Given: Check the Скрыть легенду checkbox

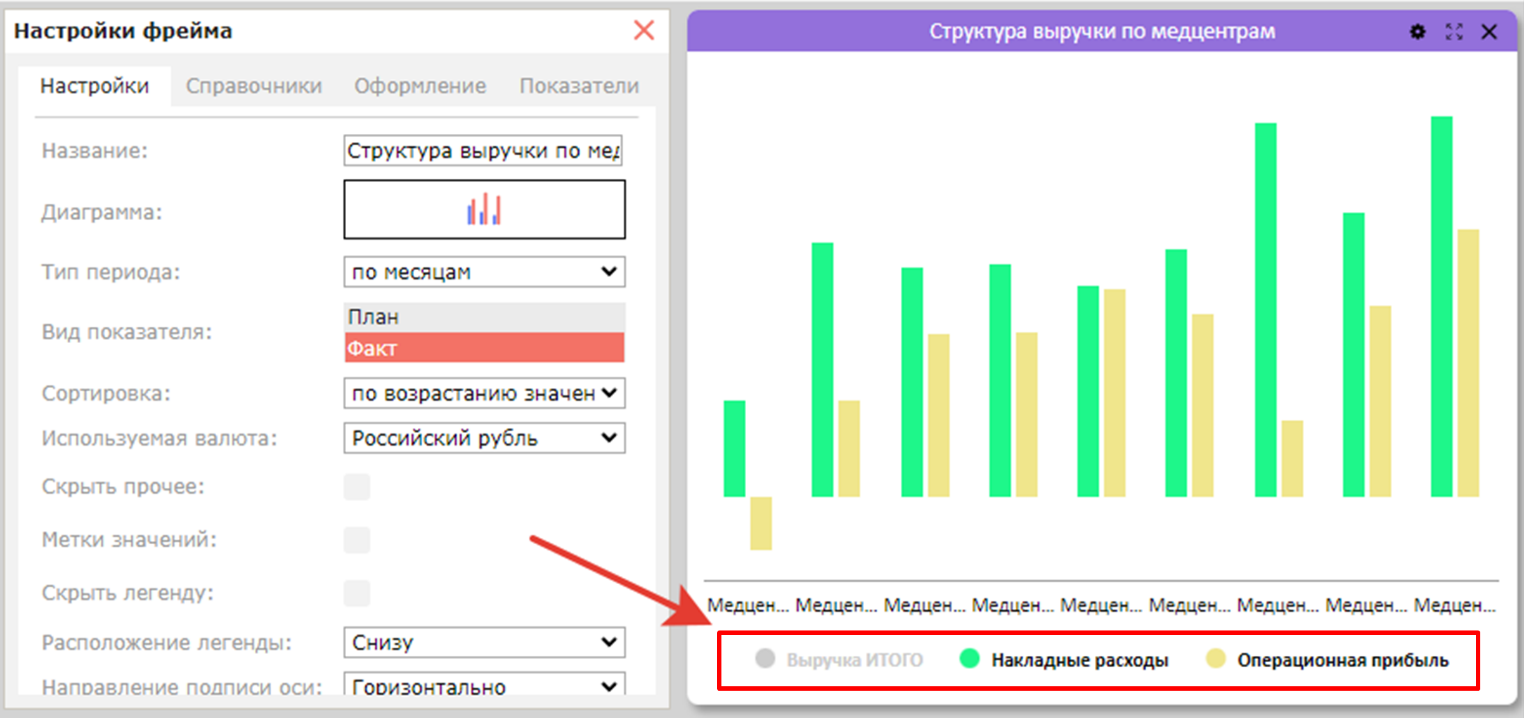Looking at the screenshot, I should click(x=357, y=593).
